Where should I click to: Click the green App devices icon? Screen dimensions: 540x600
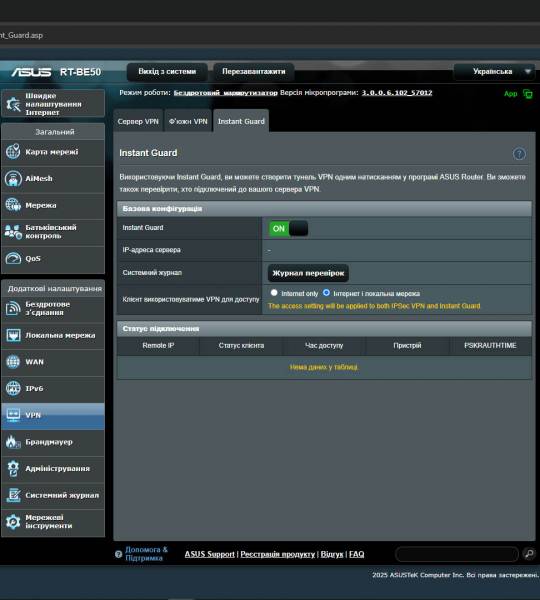pyautogui.click(x=528, y=94)
